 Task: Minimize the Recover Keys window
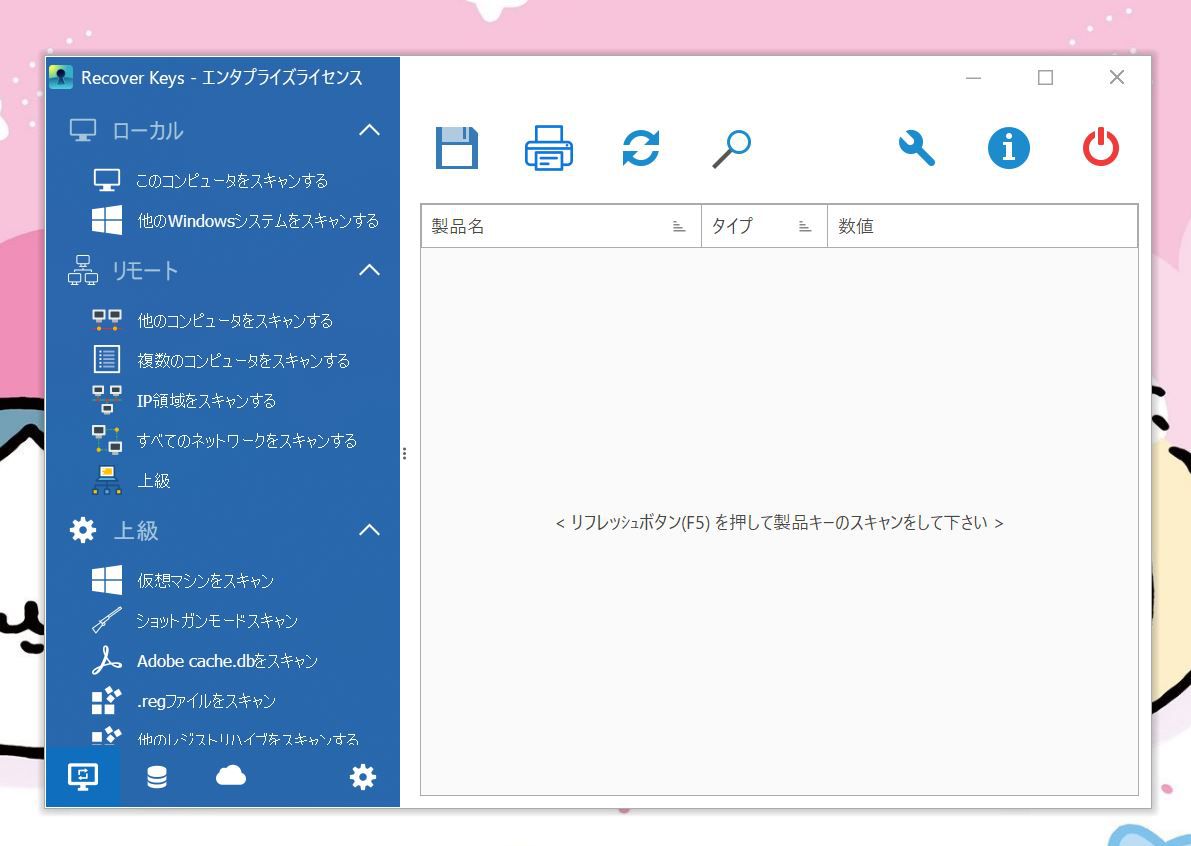(973, 77)
